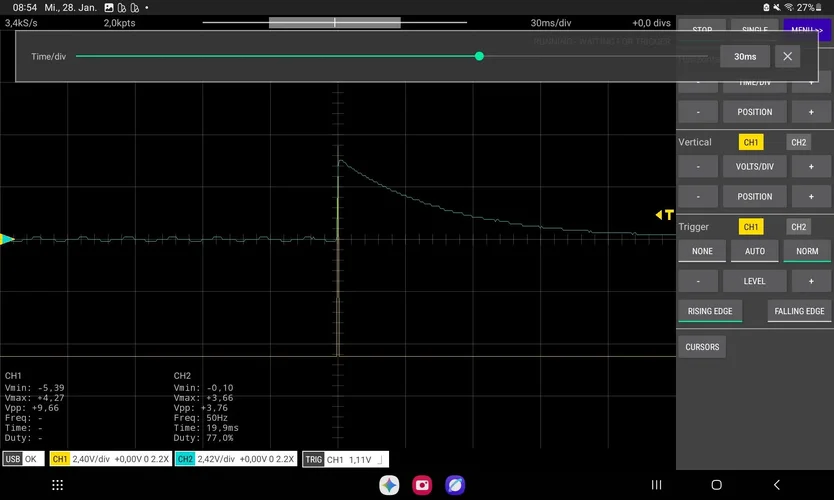The width and height of the screenshot is (834, 500).
Task: Open the purple browser app icon
Action: (x=455, y=485)
